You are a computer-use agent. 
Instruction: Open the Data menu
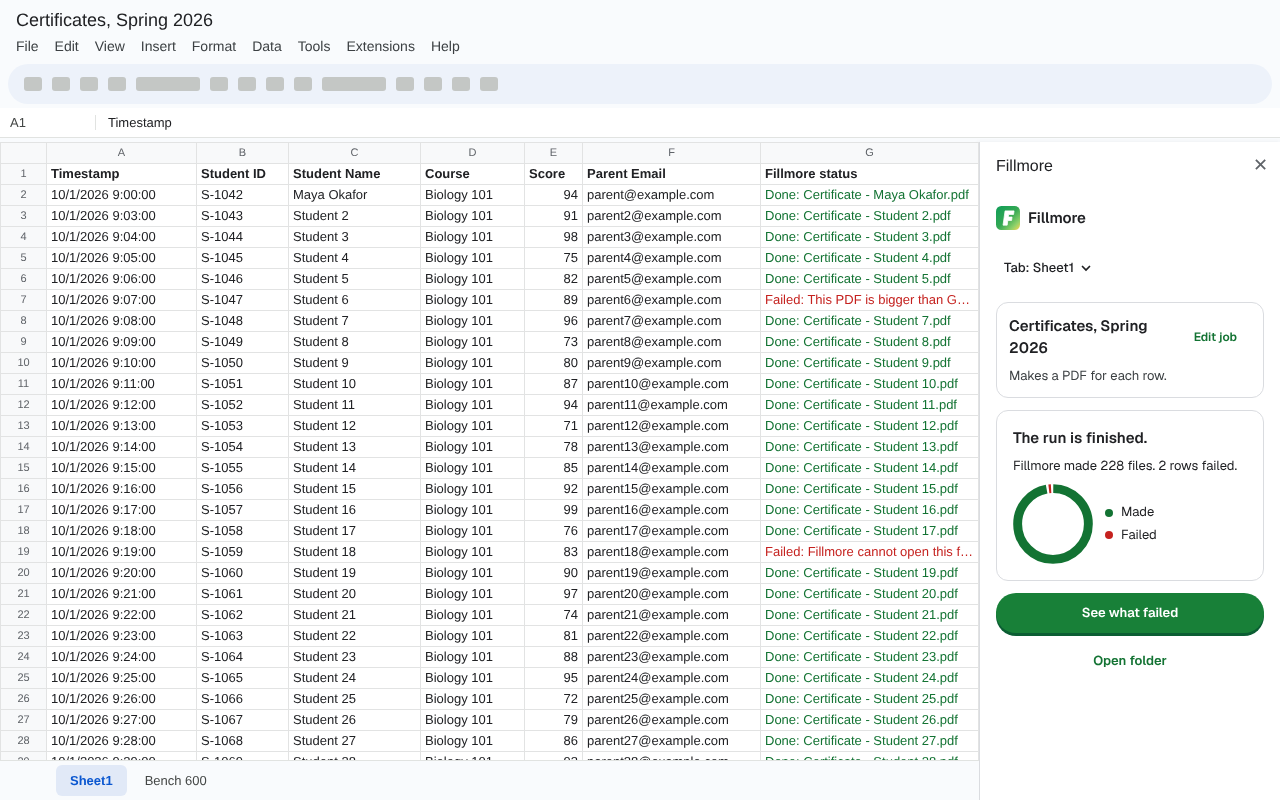coord(267,46)
